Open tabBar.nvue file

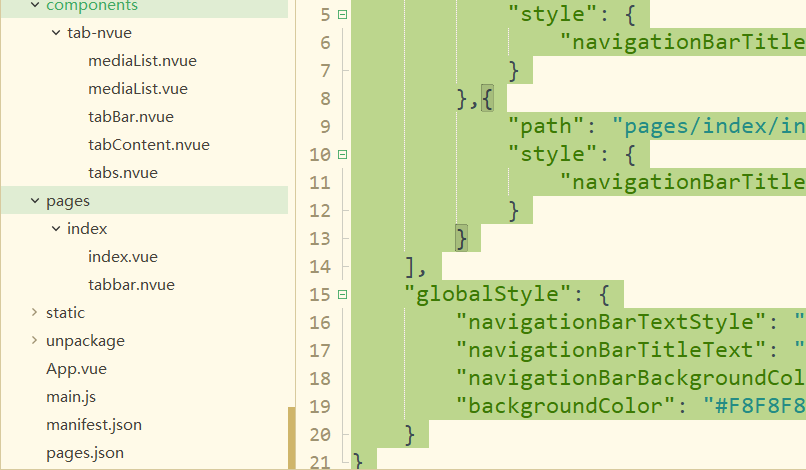click(x=131, y=117)
